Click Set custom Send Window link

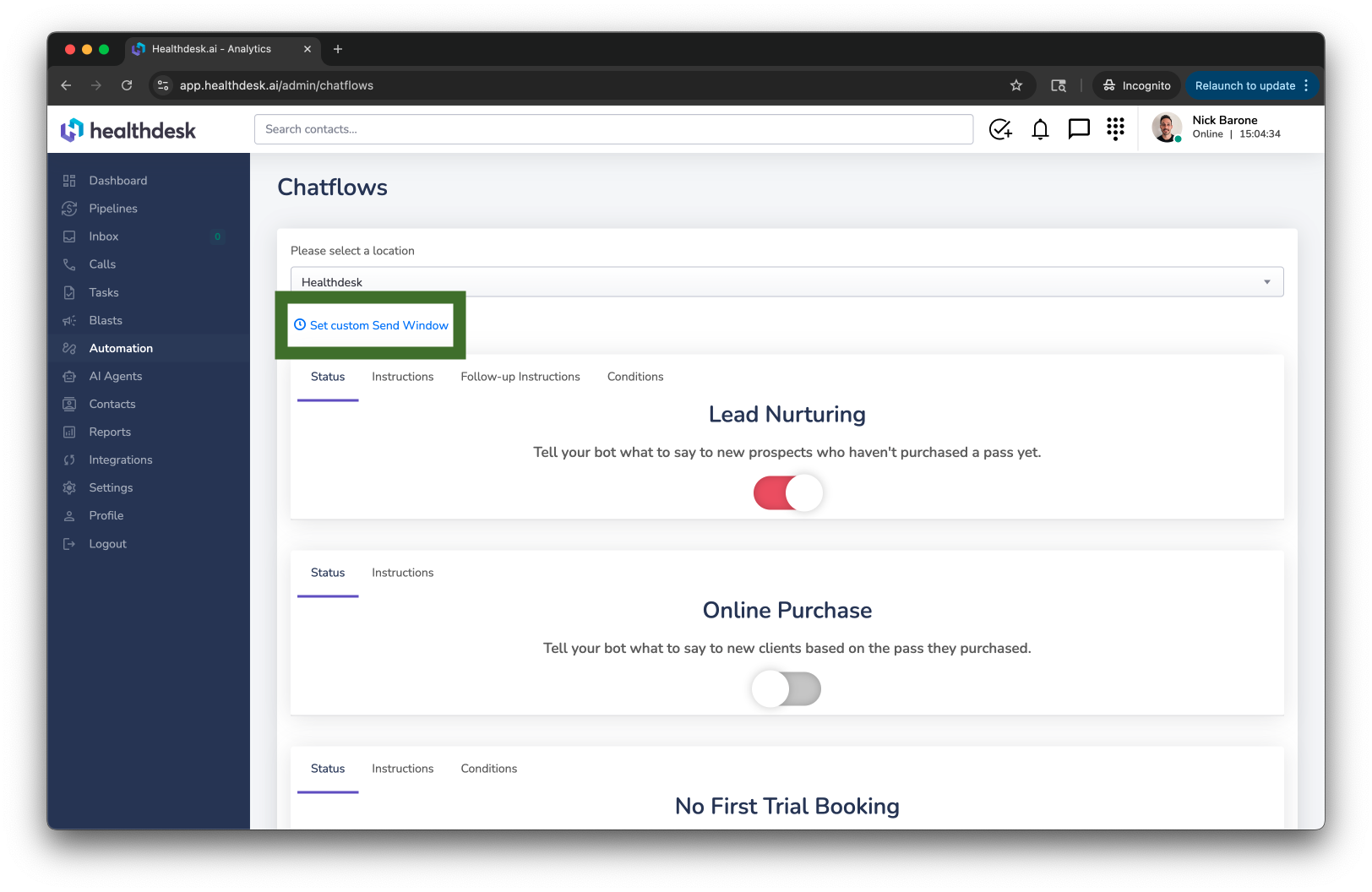coord(371,325)
